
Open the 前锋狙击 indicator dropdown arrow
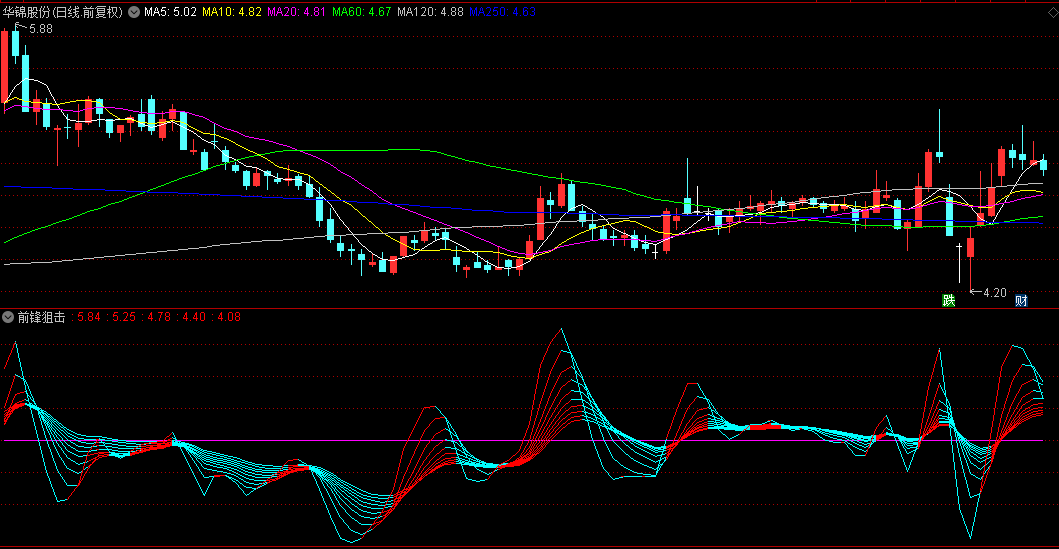(x=9, y=317)
